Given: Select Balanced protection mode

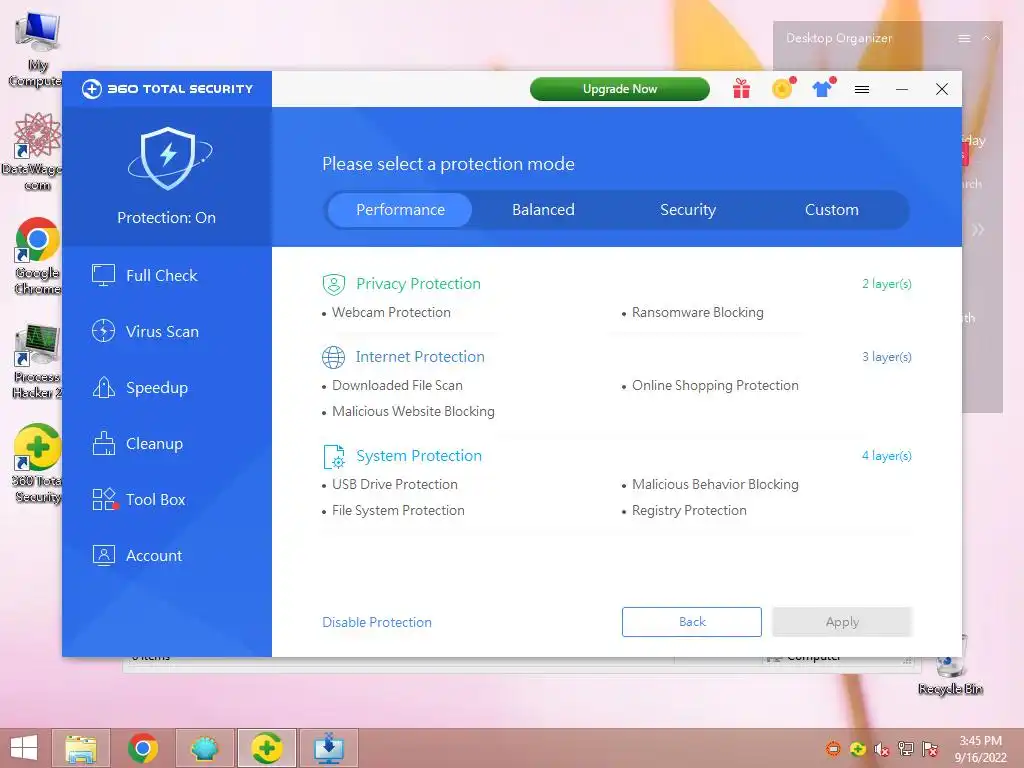Looking at the screenshot, I should click(543, 210).
